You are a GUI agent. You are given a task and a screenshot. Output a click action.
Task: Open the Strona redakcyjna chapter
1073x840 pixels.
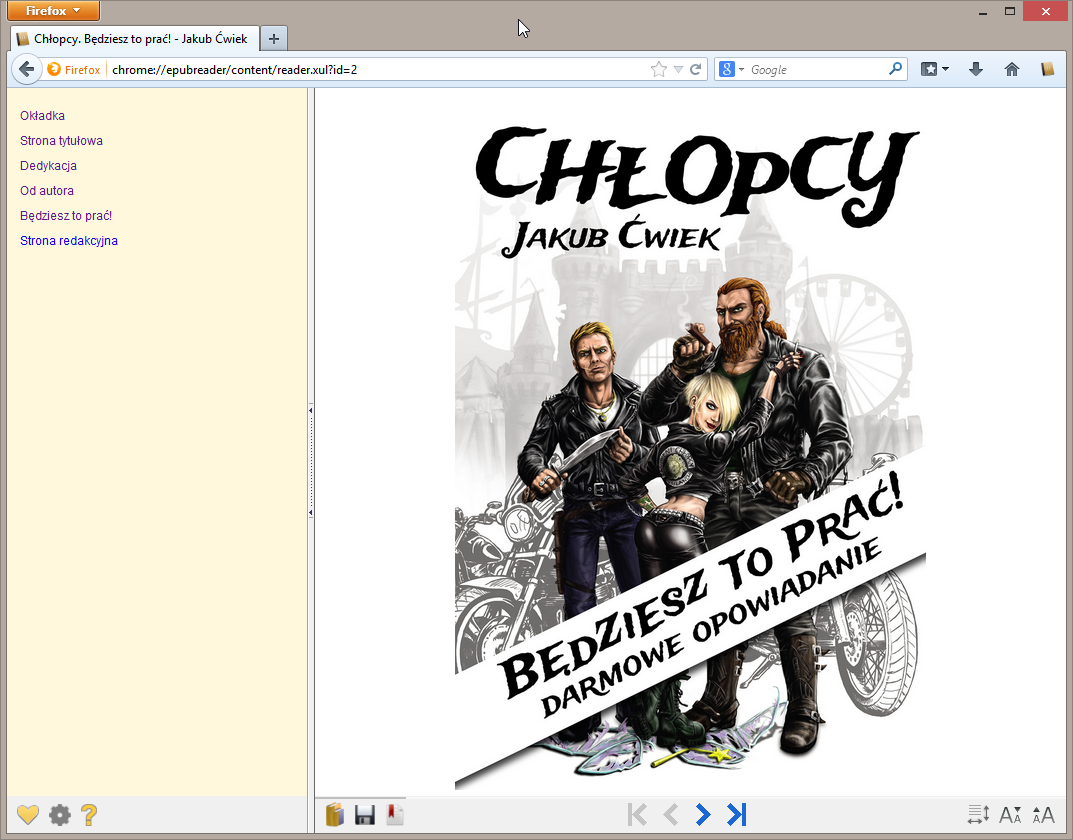(68, 241)
